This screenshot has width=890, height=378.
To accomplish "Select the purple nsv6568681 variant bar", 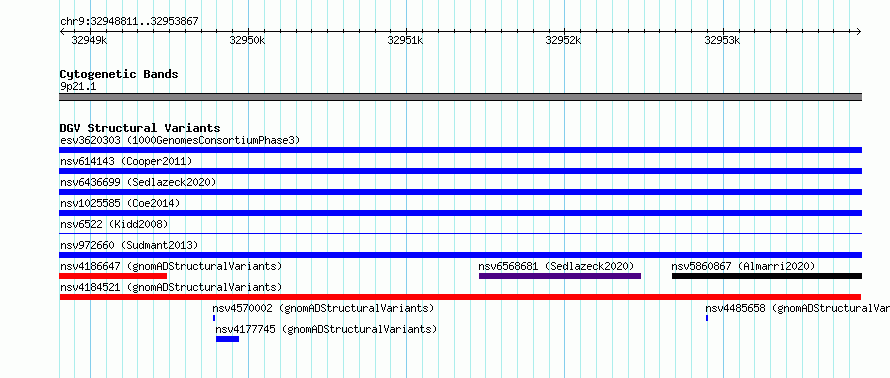I will point(560,276).
